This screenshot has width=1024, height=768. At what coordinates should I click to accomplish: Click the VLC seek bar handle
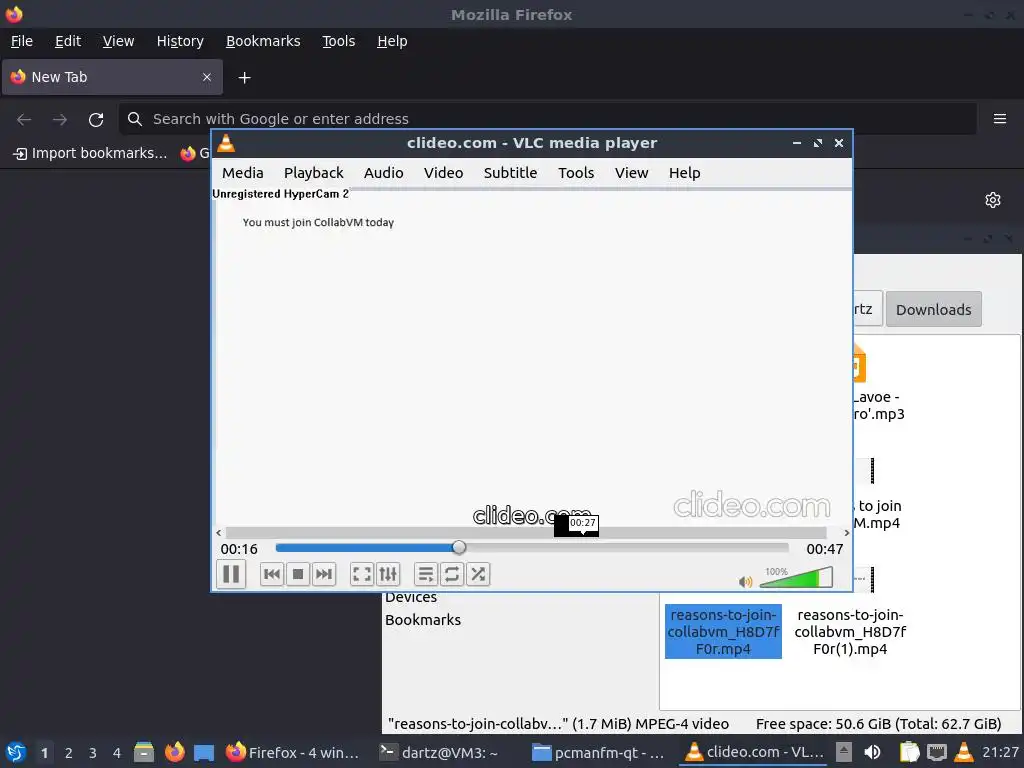pyautogui.click(x=459, y=547)
